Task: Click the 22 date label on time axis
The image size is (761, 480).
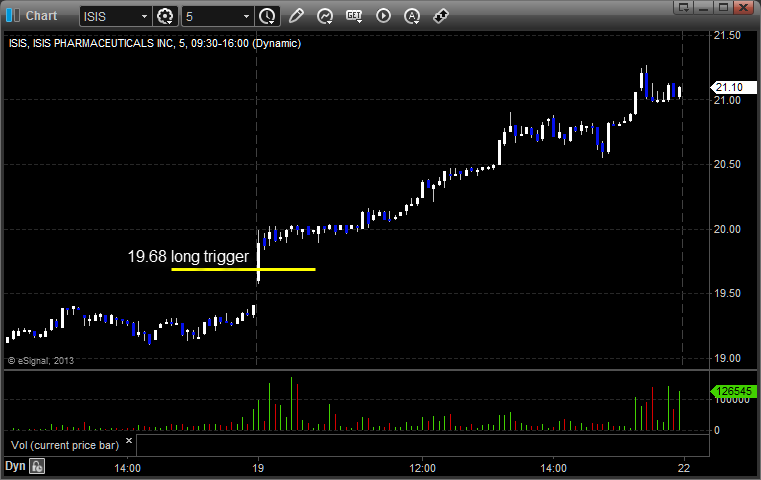Action: click(684, 468)
